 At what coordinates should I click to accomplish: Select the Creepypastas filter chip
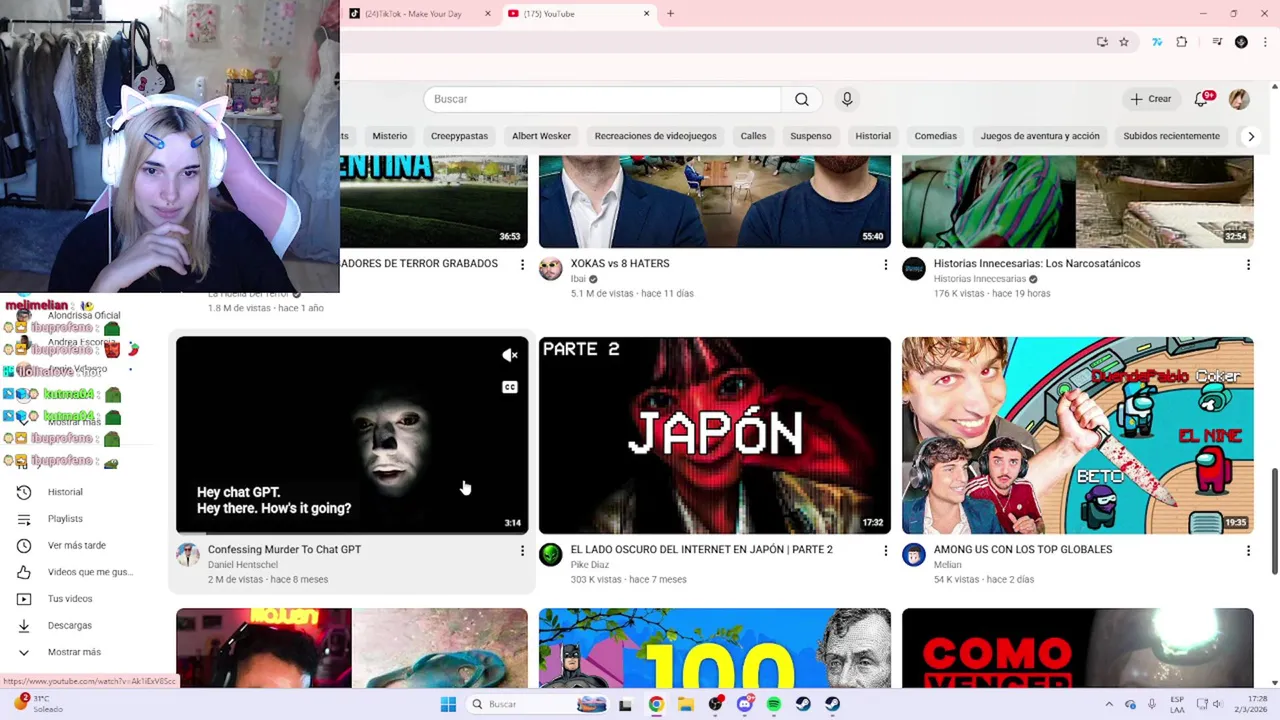(x=459, y=136)
